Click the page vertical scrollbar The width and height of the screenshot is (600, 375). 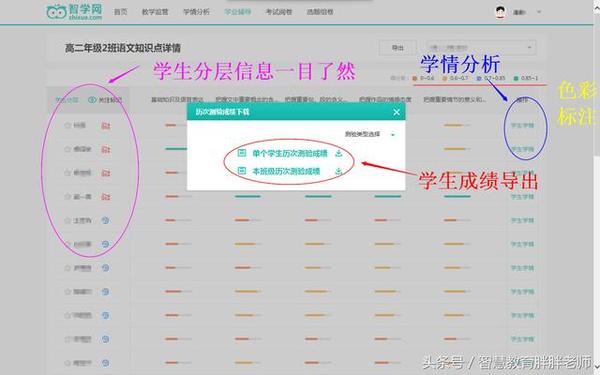coord(597,188)
